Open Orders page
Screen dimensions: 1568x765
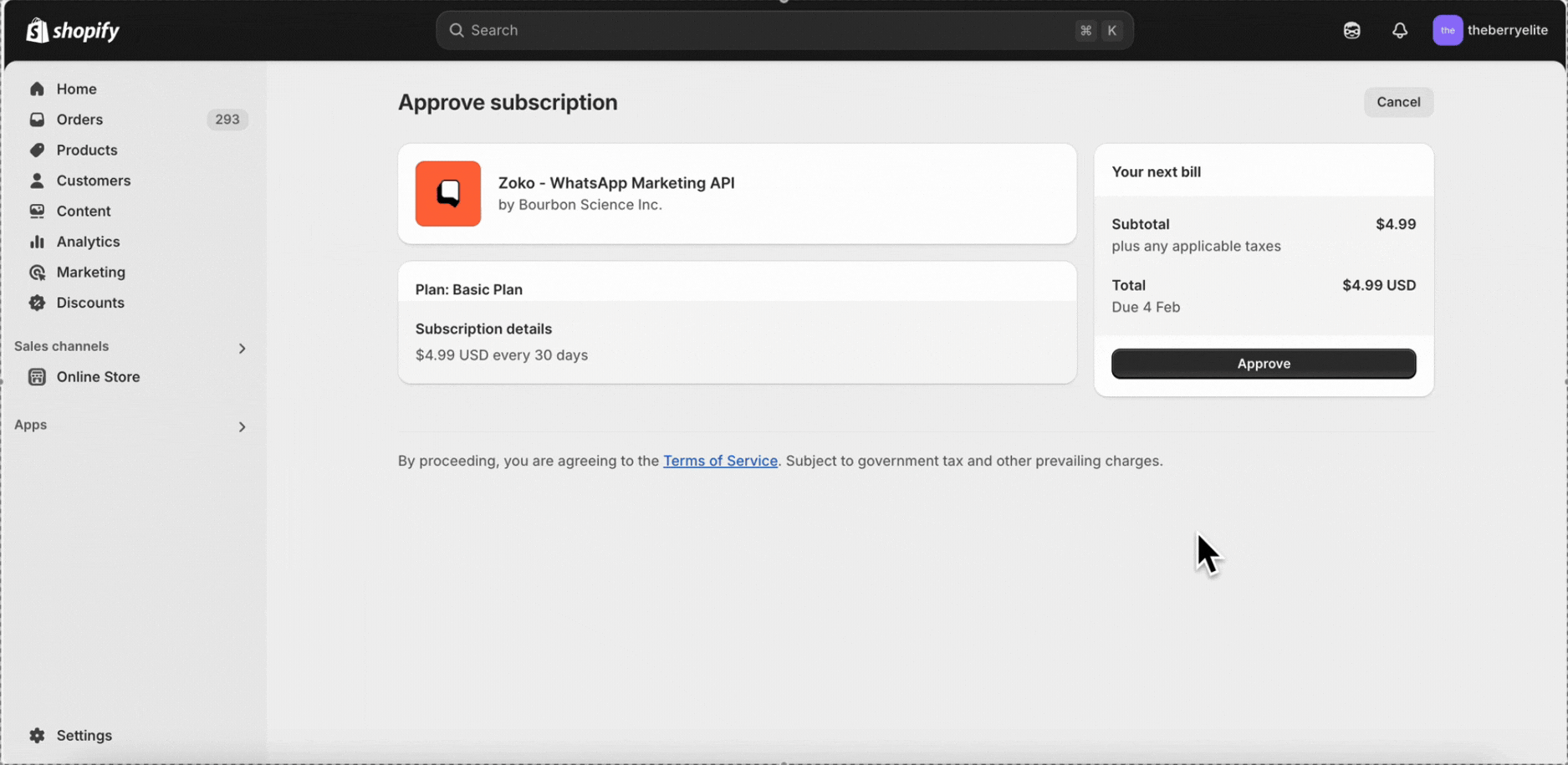pyautogui.click(x=80, y=120)
